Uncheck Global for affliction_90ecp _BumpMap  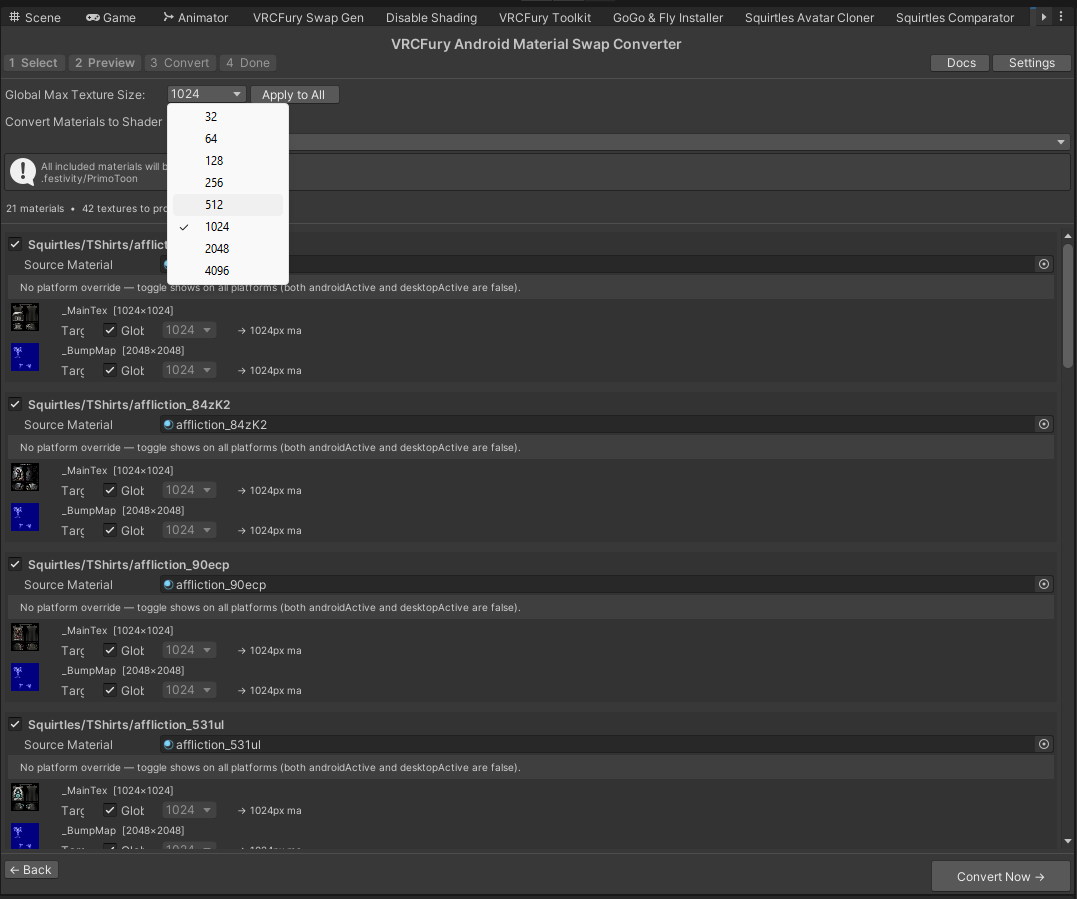click(x=110, y=690)
